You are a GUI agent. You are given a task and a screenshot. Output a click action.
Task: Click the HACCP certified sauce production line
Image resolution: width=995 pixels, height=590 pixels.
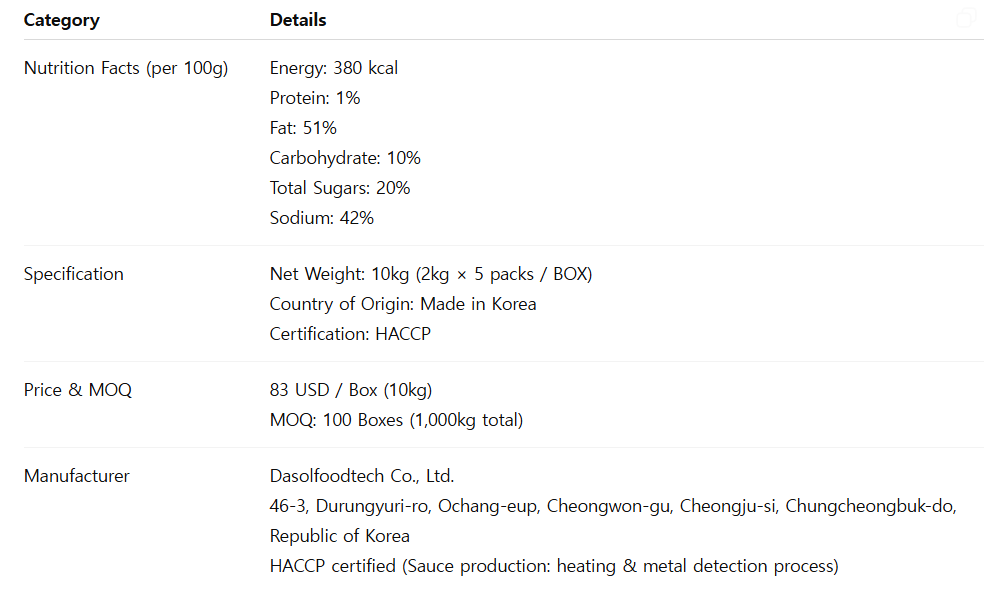coord(554,566)
